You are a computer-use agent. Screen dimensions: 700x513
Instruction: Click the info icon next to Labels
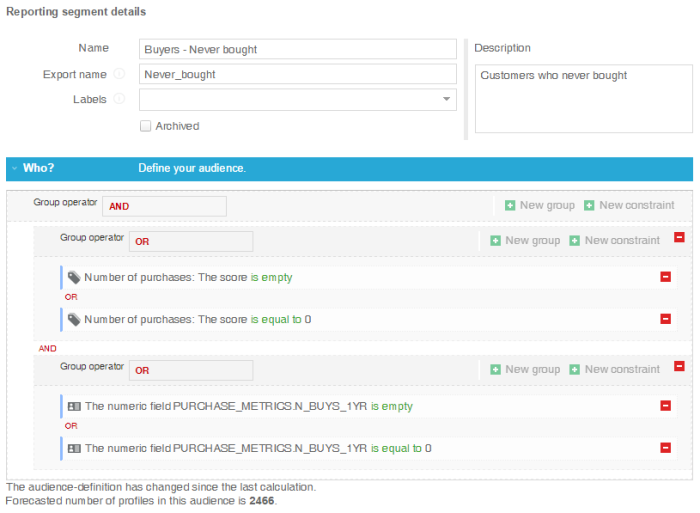(120, 99)
